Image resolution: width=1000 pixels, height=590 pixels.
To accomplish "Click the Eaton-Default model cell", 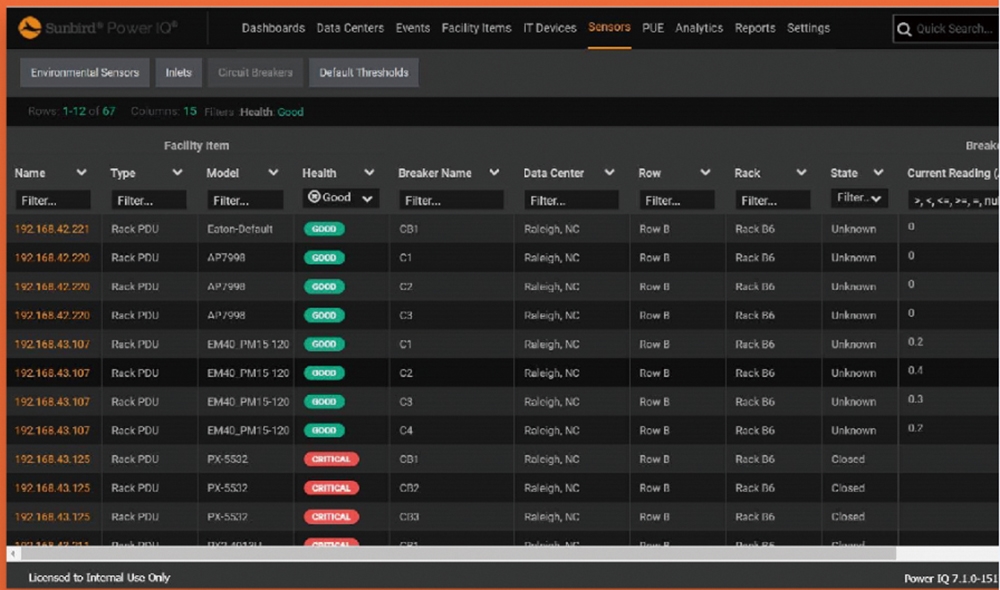I will pyautogui.click(x=240, y=228).
